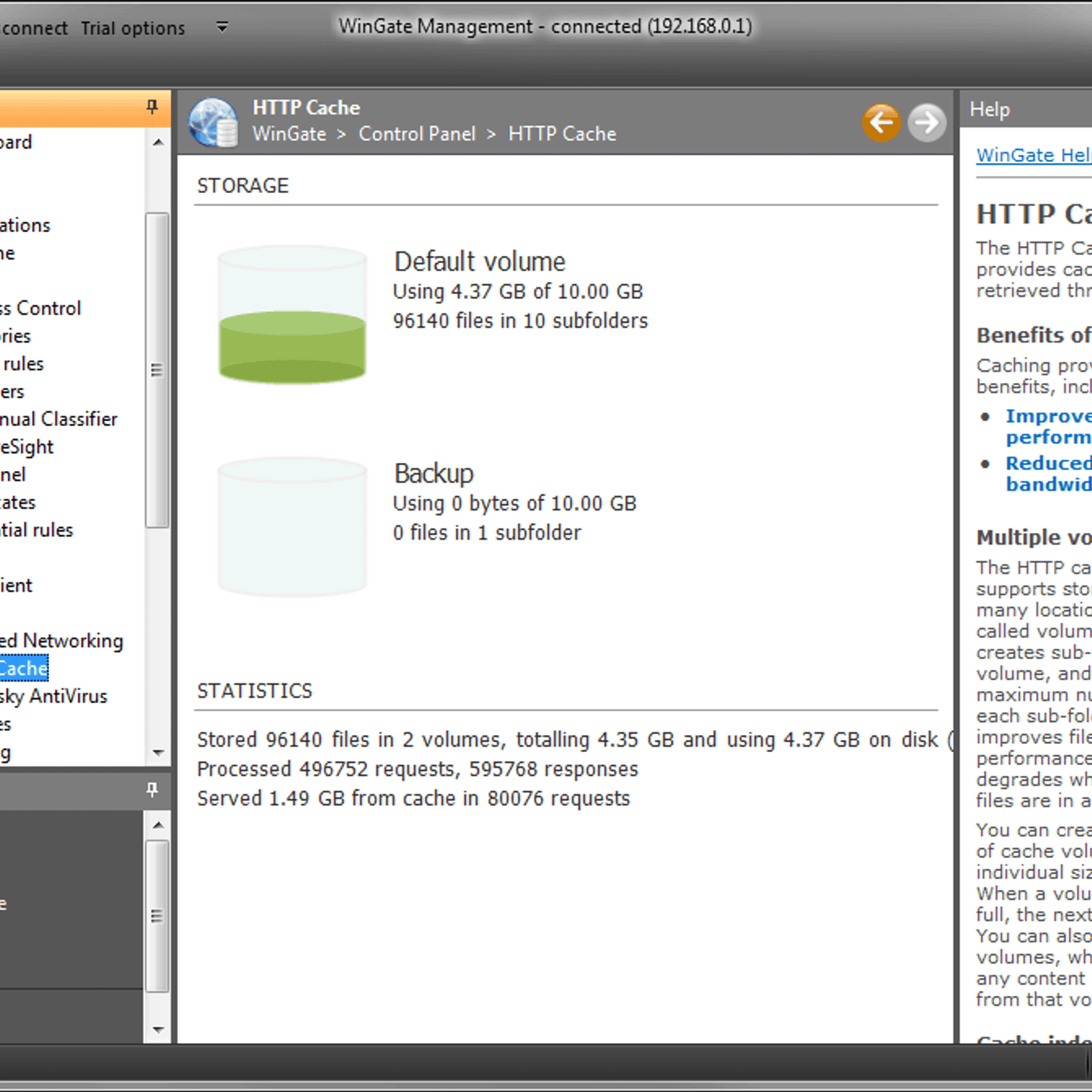Open the Improved performance help link
Screen dimensions: 1092x1092
click(1048, 427)
